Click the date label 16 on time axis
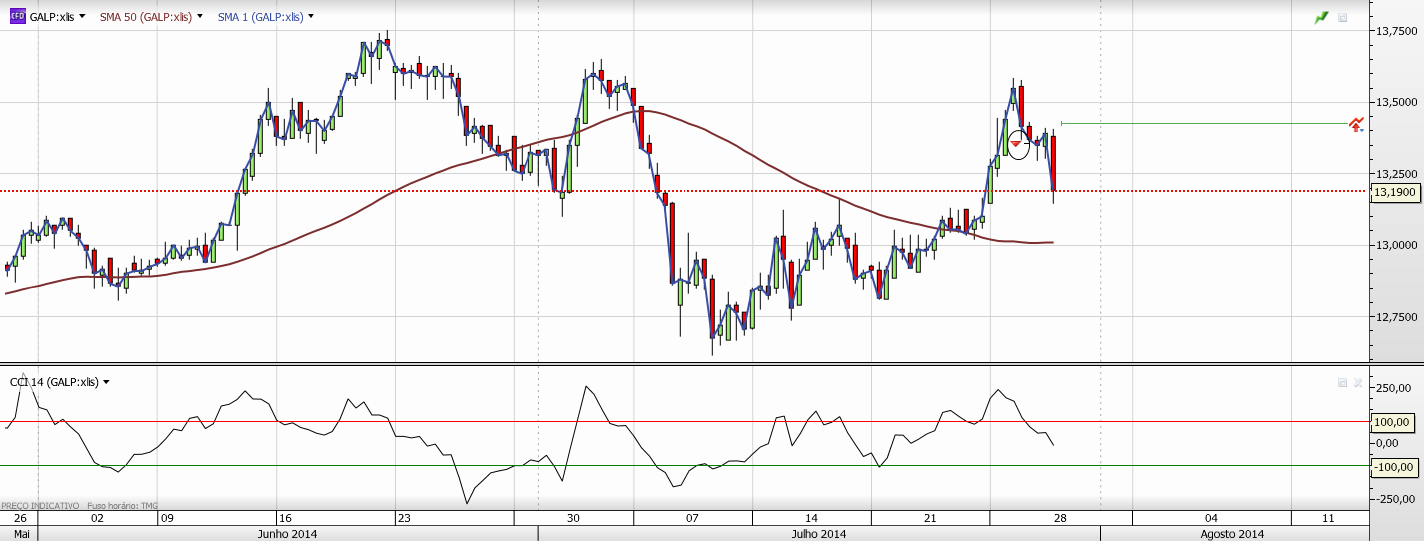 [x=285, y=518]
